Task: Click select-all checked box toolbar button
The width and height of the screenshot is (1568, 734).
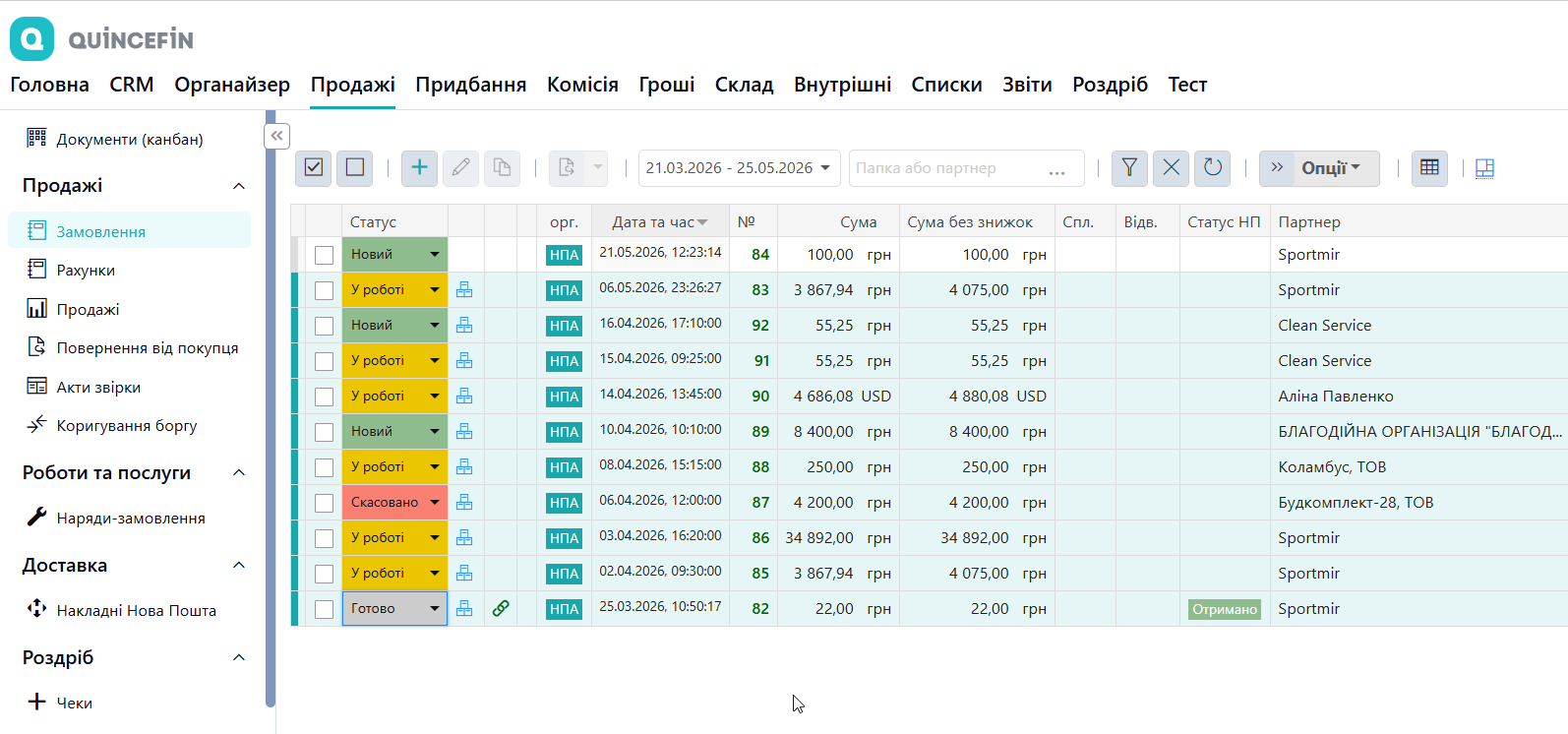Action: coord(314,168)
